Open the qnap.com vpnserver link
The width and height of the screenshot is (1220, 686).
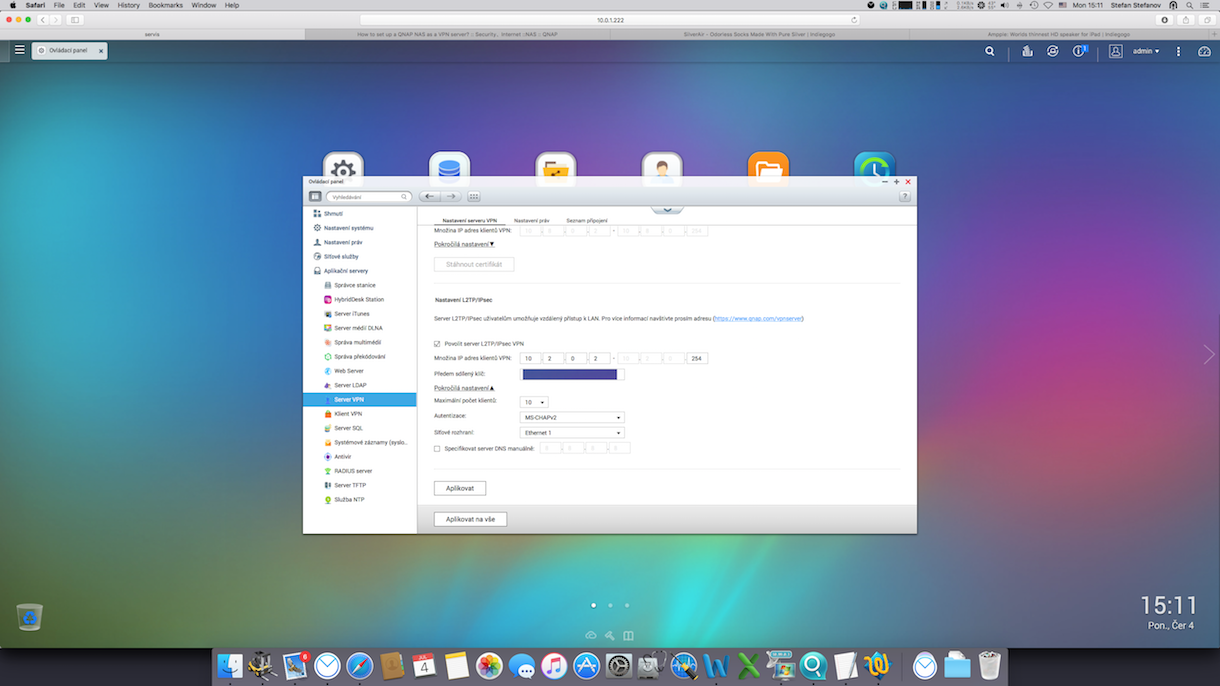click(x=758, y=319)
